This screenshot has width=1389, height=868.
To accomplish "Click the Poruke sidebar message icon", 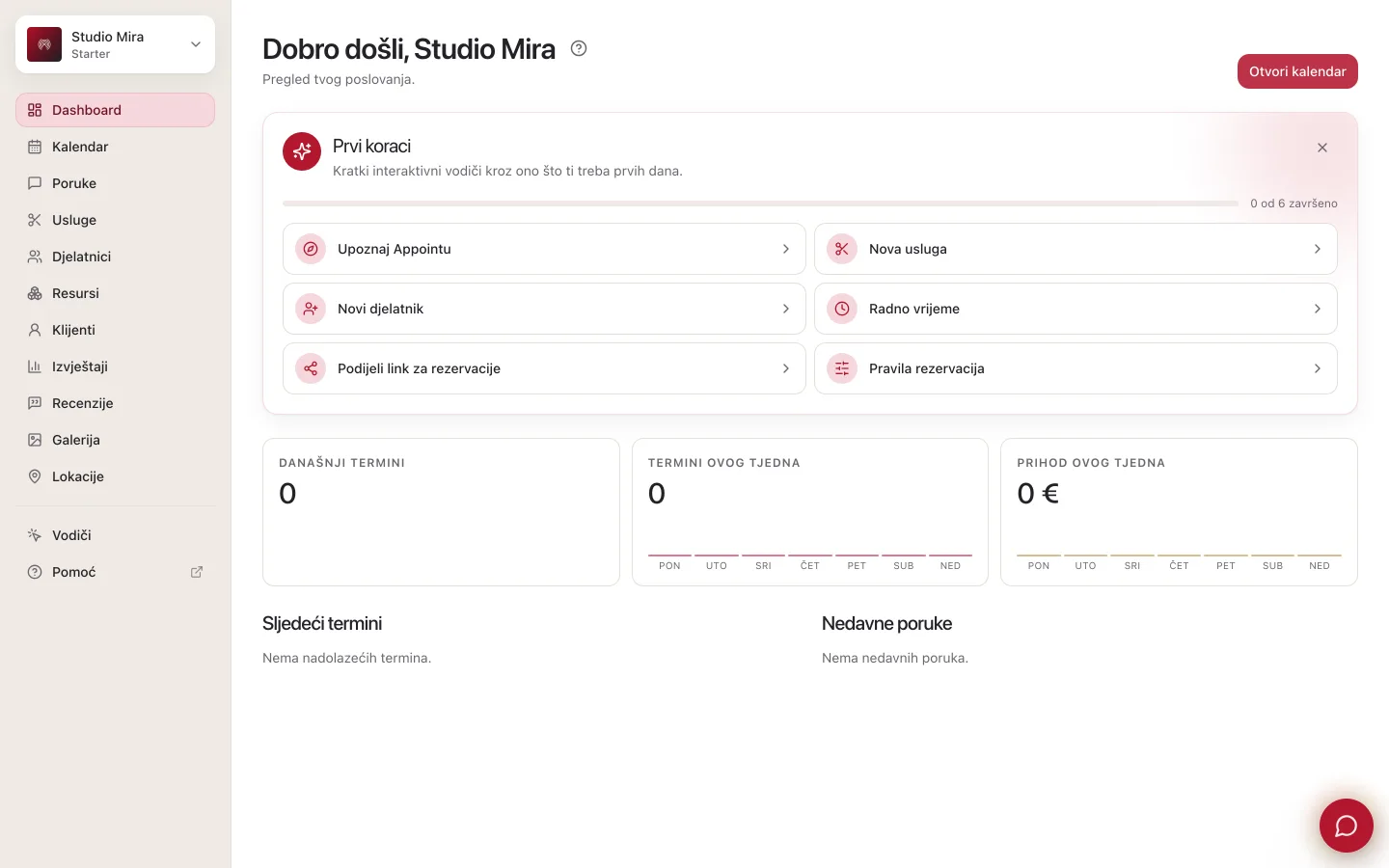I will coord(35,183).
